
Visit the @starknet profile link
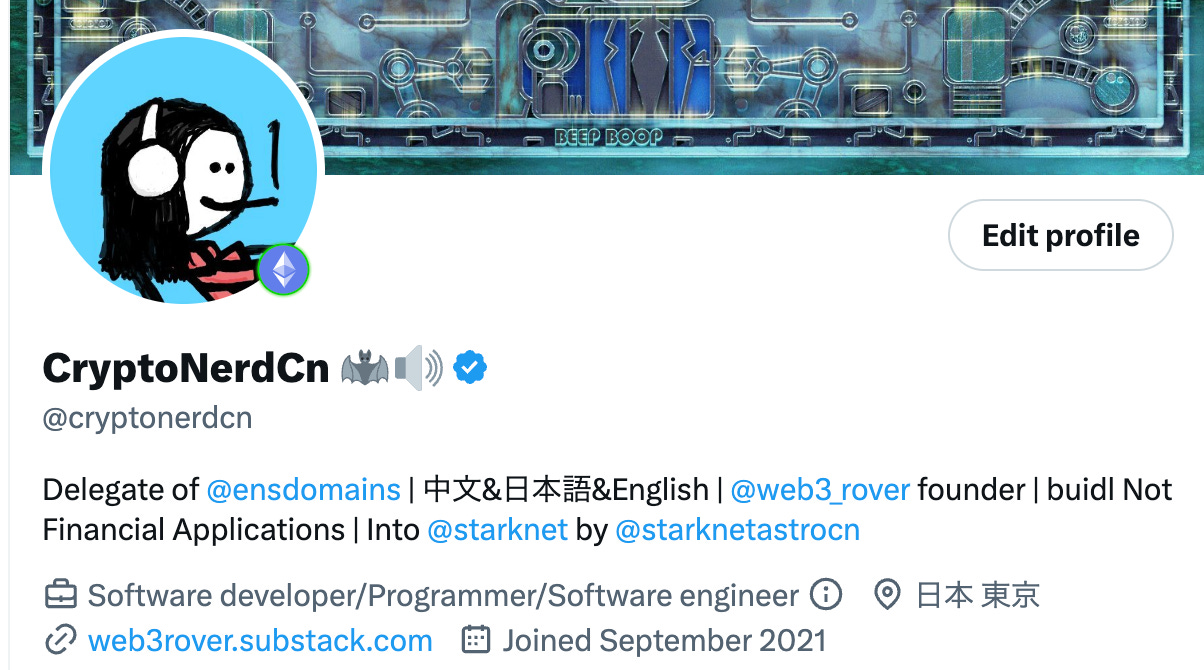pos(497,529)
